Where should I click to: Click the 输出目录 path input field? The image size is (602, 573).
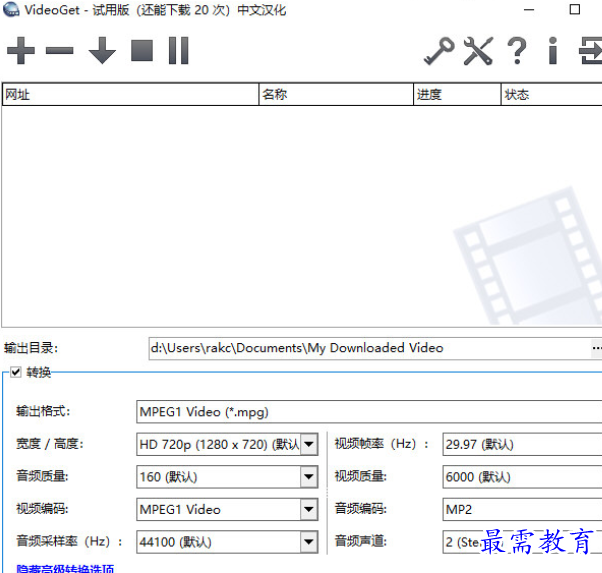pos(369,348)
